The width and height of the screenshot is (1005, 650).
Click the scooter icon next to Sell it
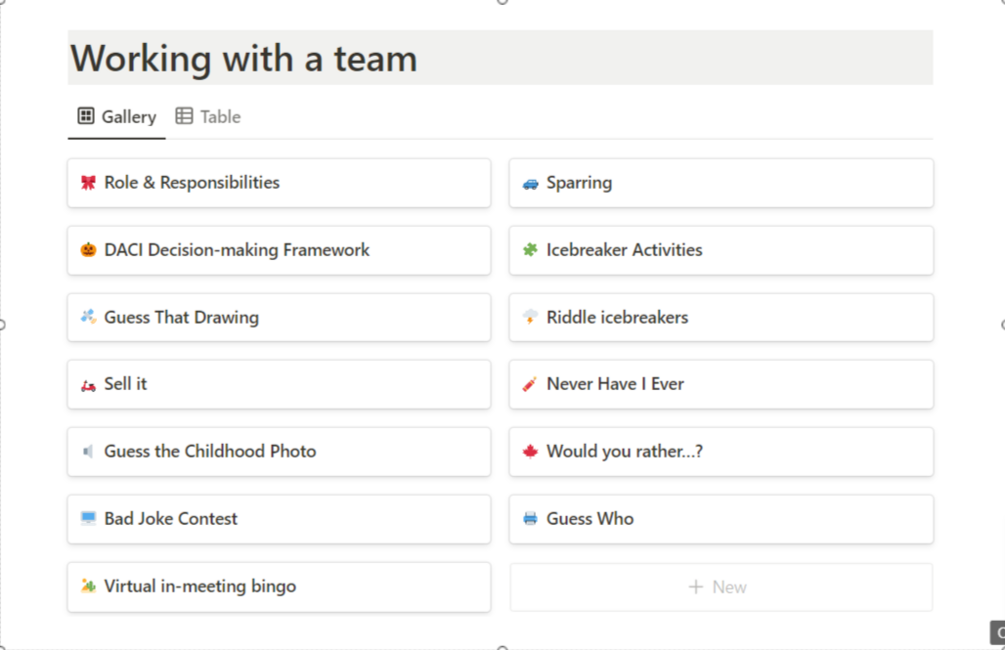point(88,384)
